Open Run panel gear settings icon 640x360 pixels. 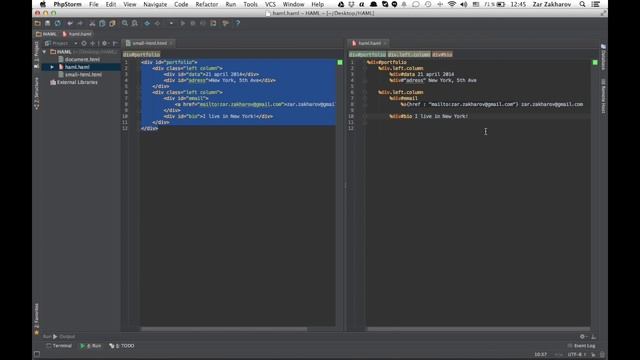[x=583, y=337]
